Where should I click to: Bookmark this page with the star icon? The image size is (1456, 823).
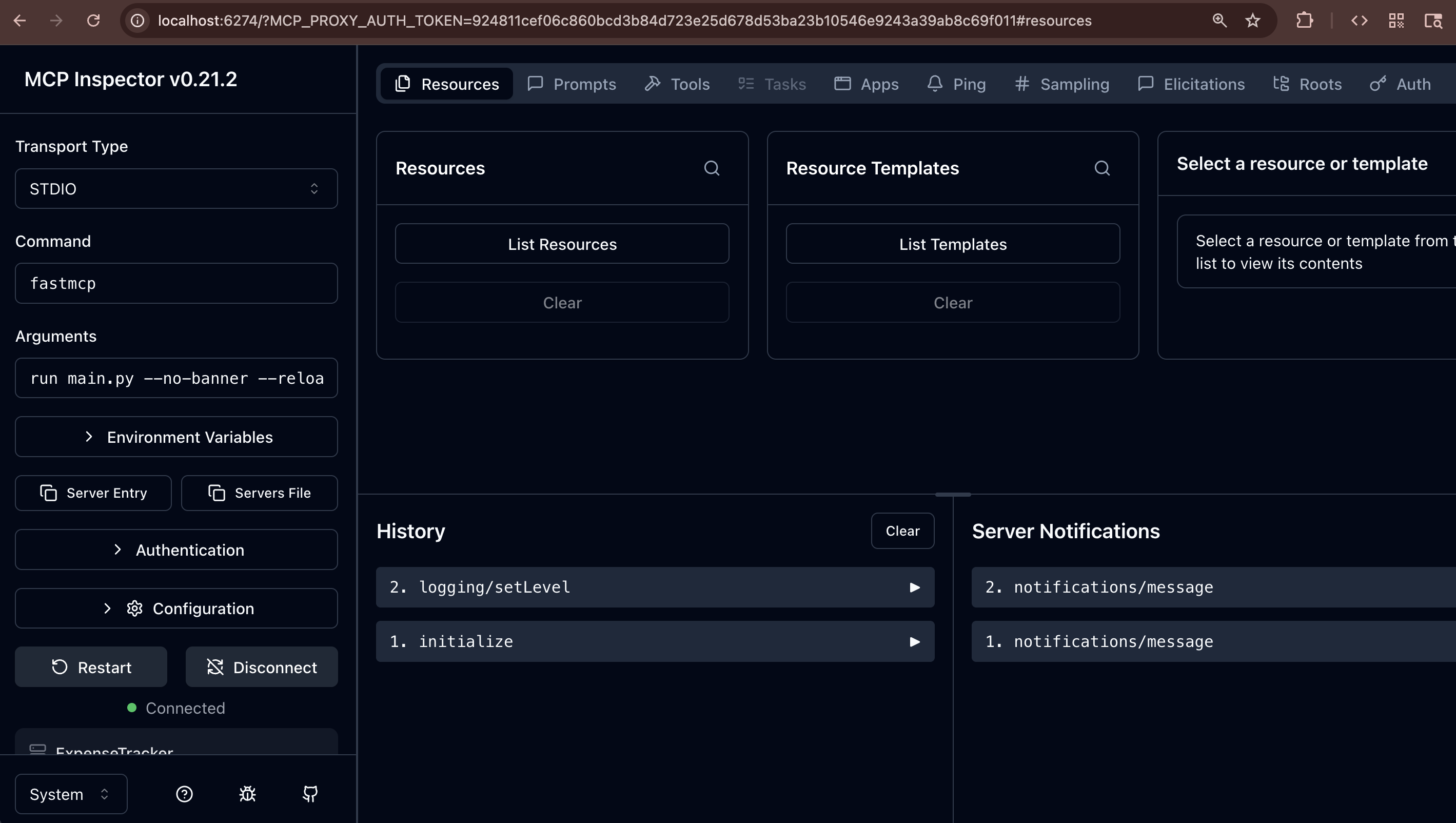point(1253,21)
